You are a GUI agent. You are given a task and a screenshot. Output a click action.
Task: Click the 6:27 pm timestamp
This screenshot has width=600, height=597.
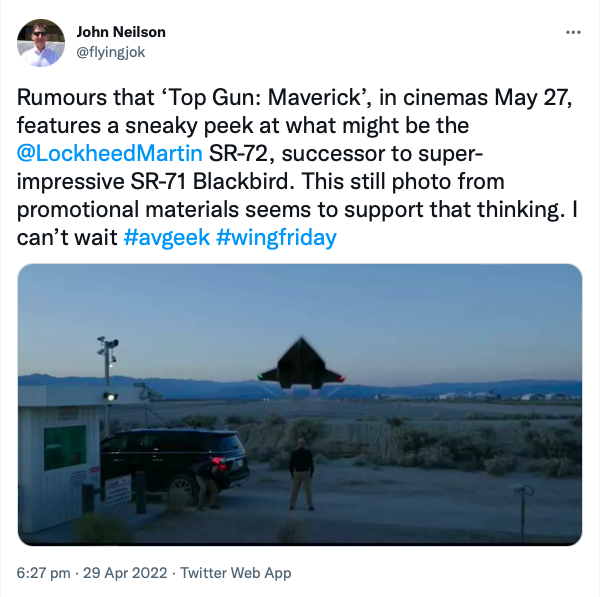43,574
